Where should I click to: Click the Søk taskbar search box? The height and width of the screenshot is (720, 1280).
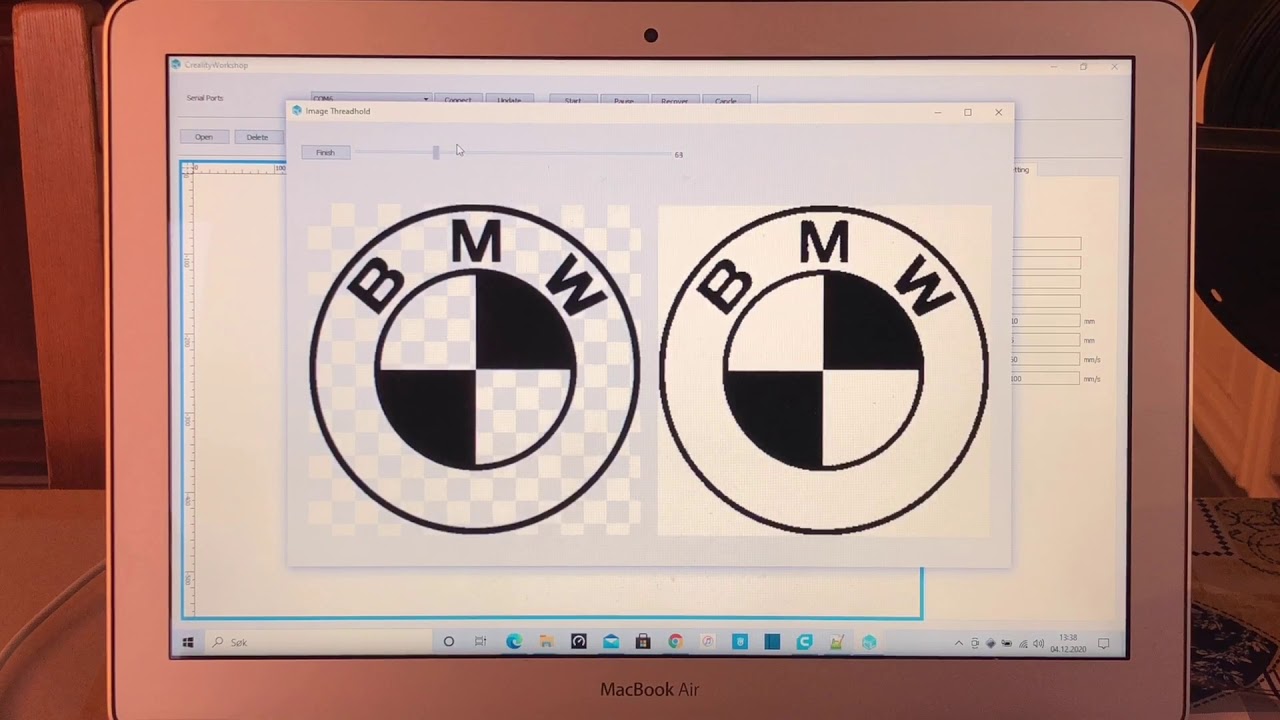[x=318, y=642]
